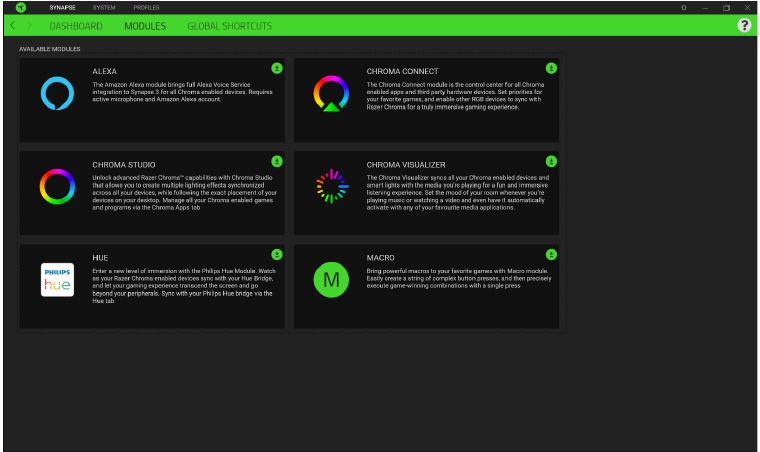Click the Available Modules heading
Image resolution: width=760 pixels, height=452 pixels.
49,49
